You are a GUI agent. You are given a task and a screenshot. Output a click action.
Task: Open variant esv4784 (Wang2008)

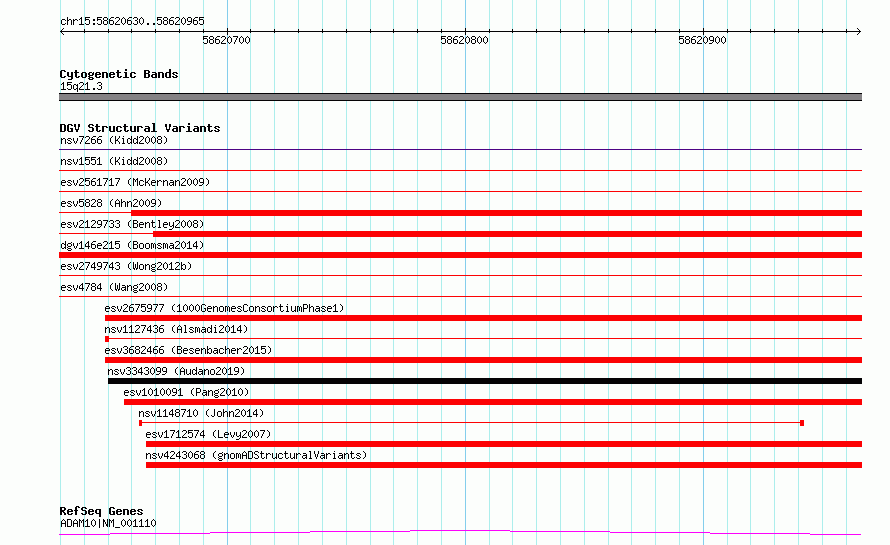click(x=114, y=287)
